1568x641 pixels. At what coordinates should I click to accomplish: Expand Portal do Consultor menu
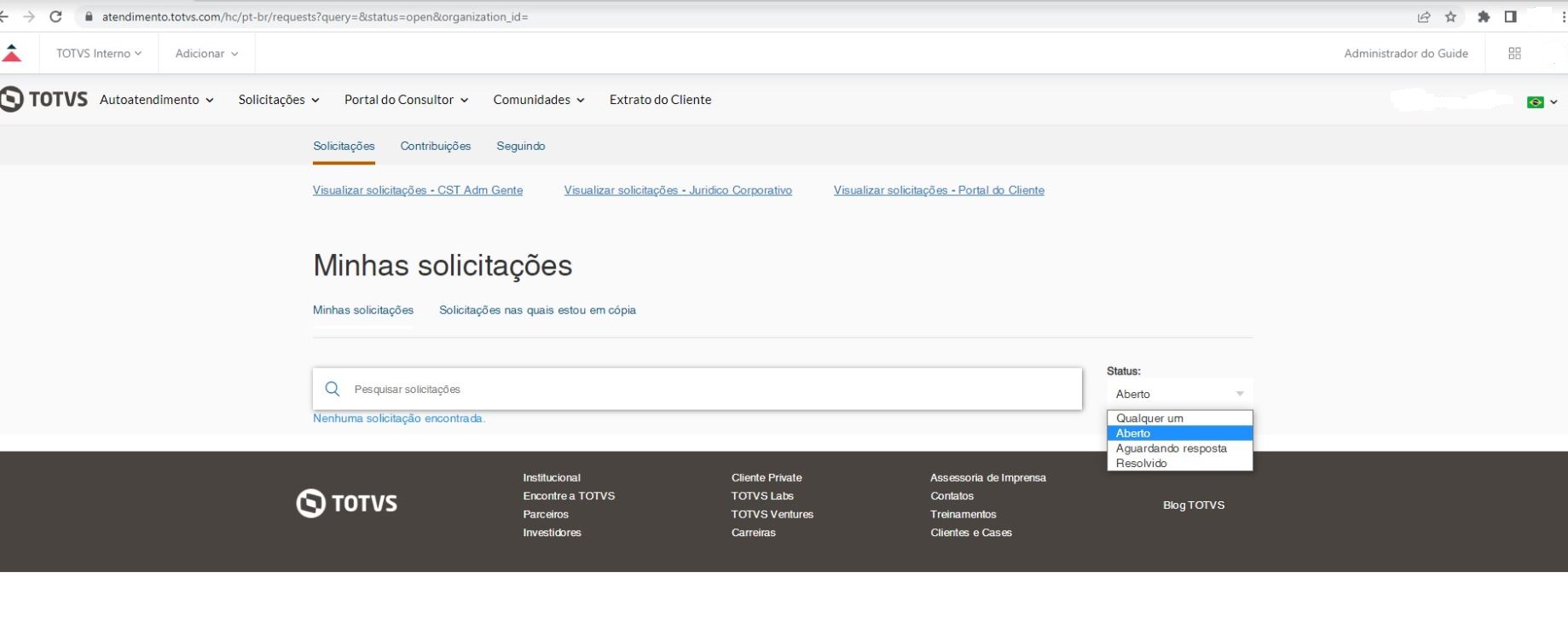pyautogui.click(x=407, y=100)
